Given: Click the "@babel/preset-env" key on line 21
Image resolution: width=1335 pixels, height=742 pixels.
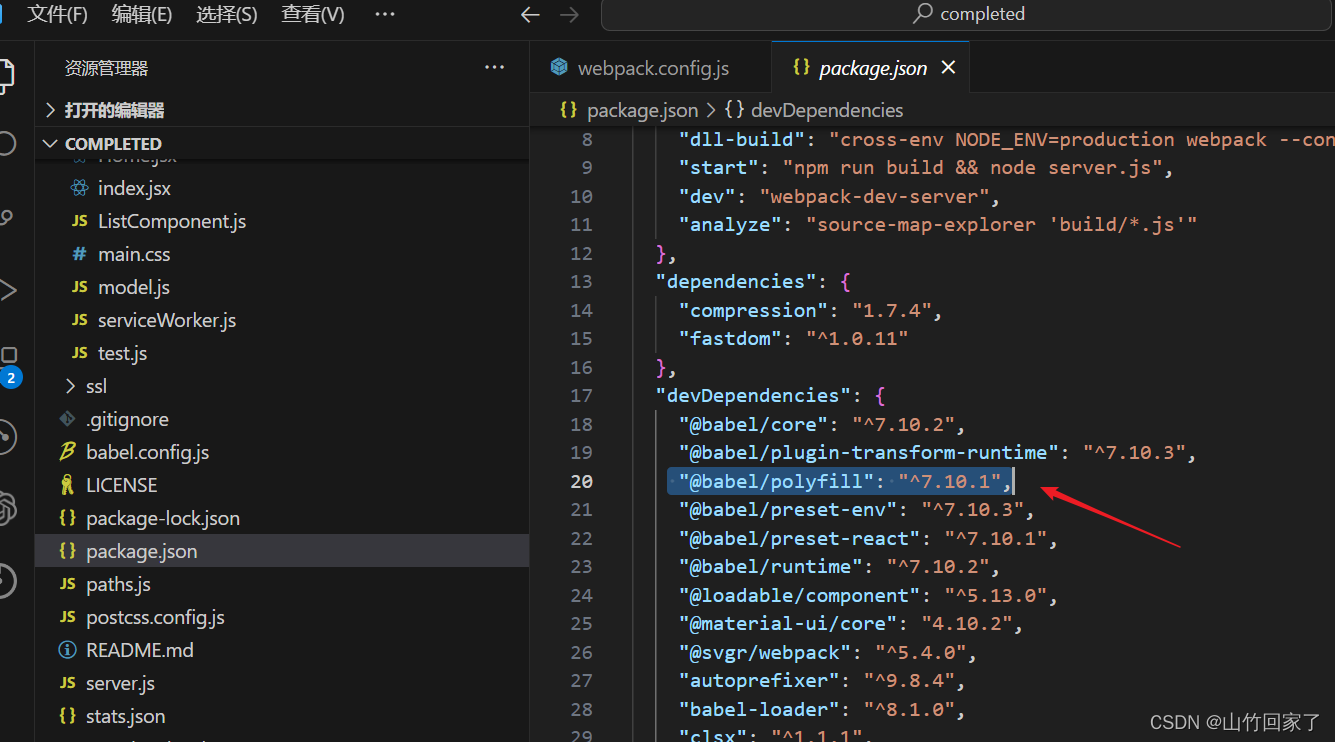Looking at the screenshot, I should (x=787, y=510).
